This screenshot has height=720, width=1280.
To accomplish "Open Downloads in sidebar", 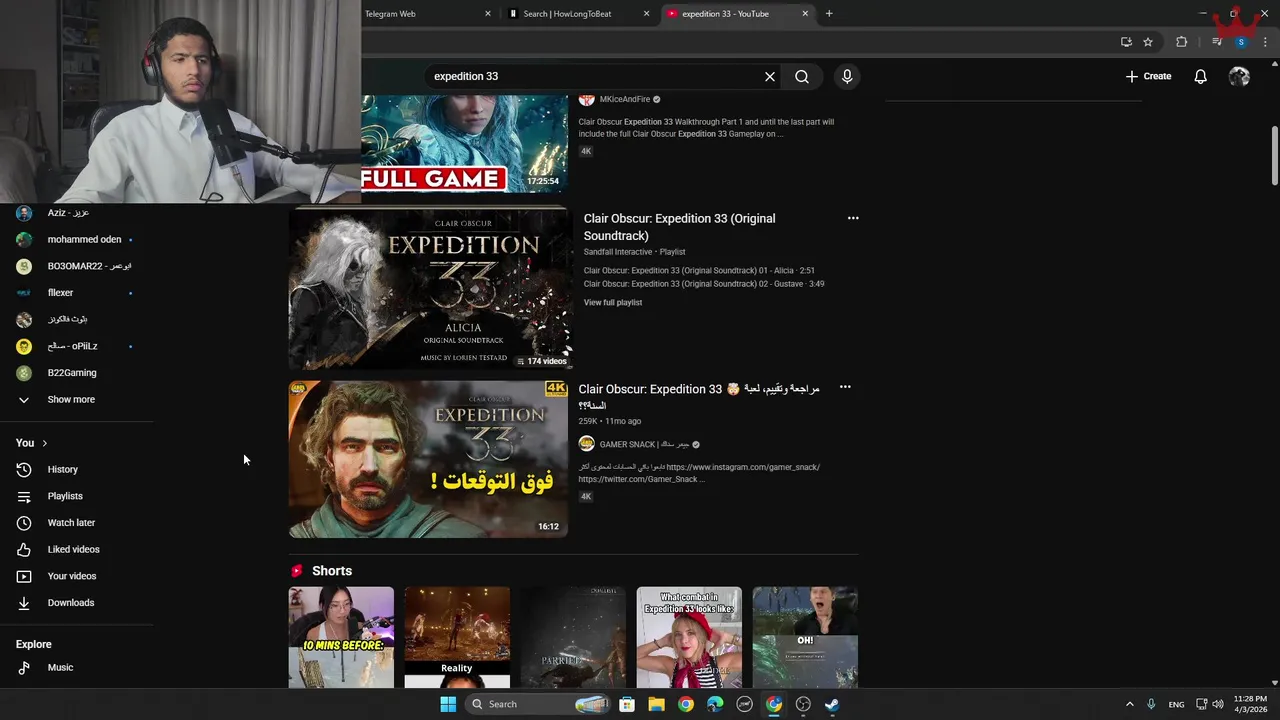I will (x=71, y=603).
